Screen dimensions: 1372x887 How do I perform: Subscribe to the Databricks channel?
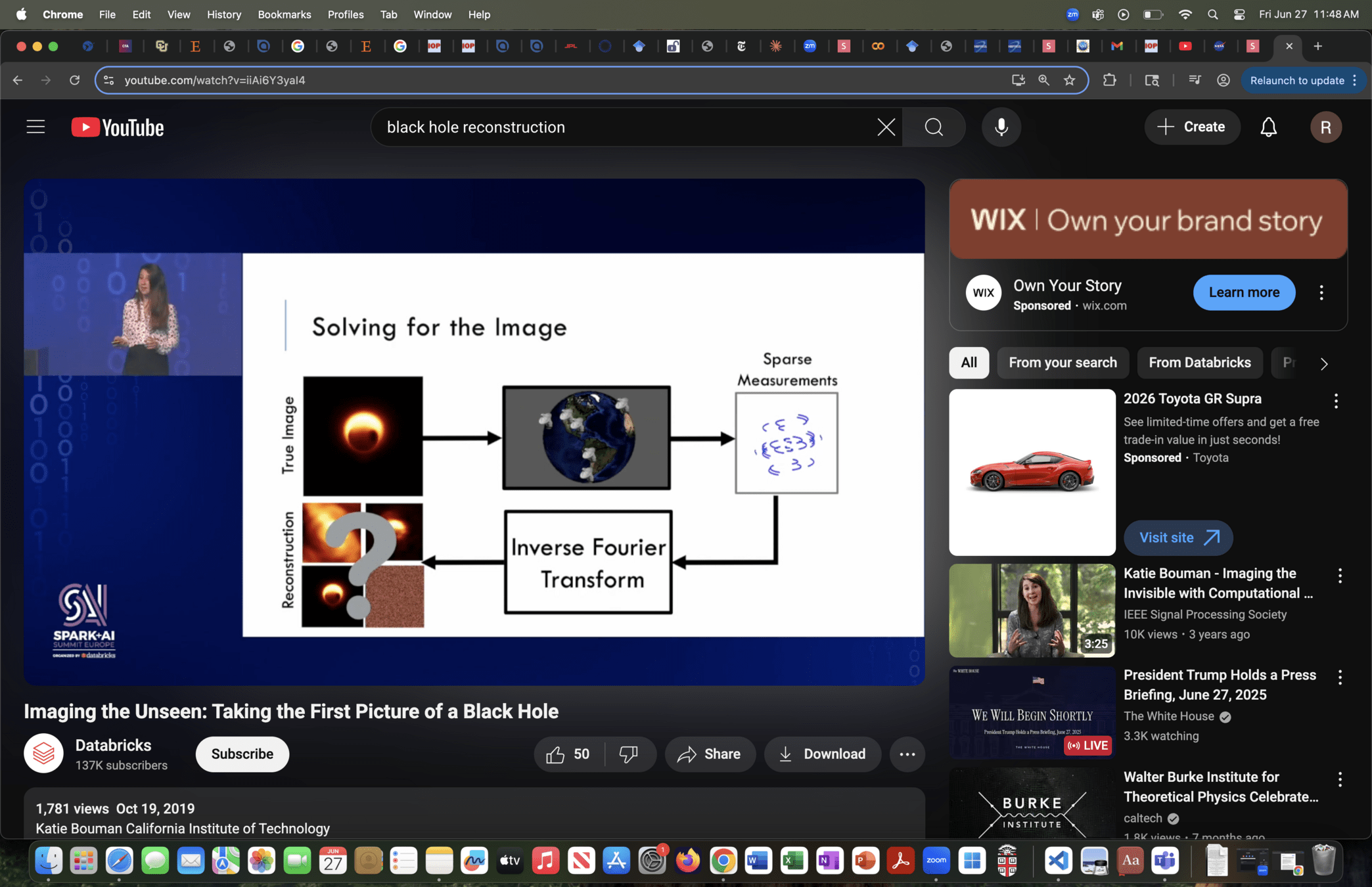click(x=242, y=754)
